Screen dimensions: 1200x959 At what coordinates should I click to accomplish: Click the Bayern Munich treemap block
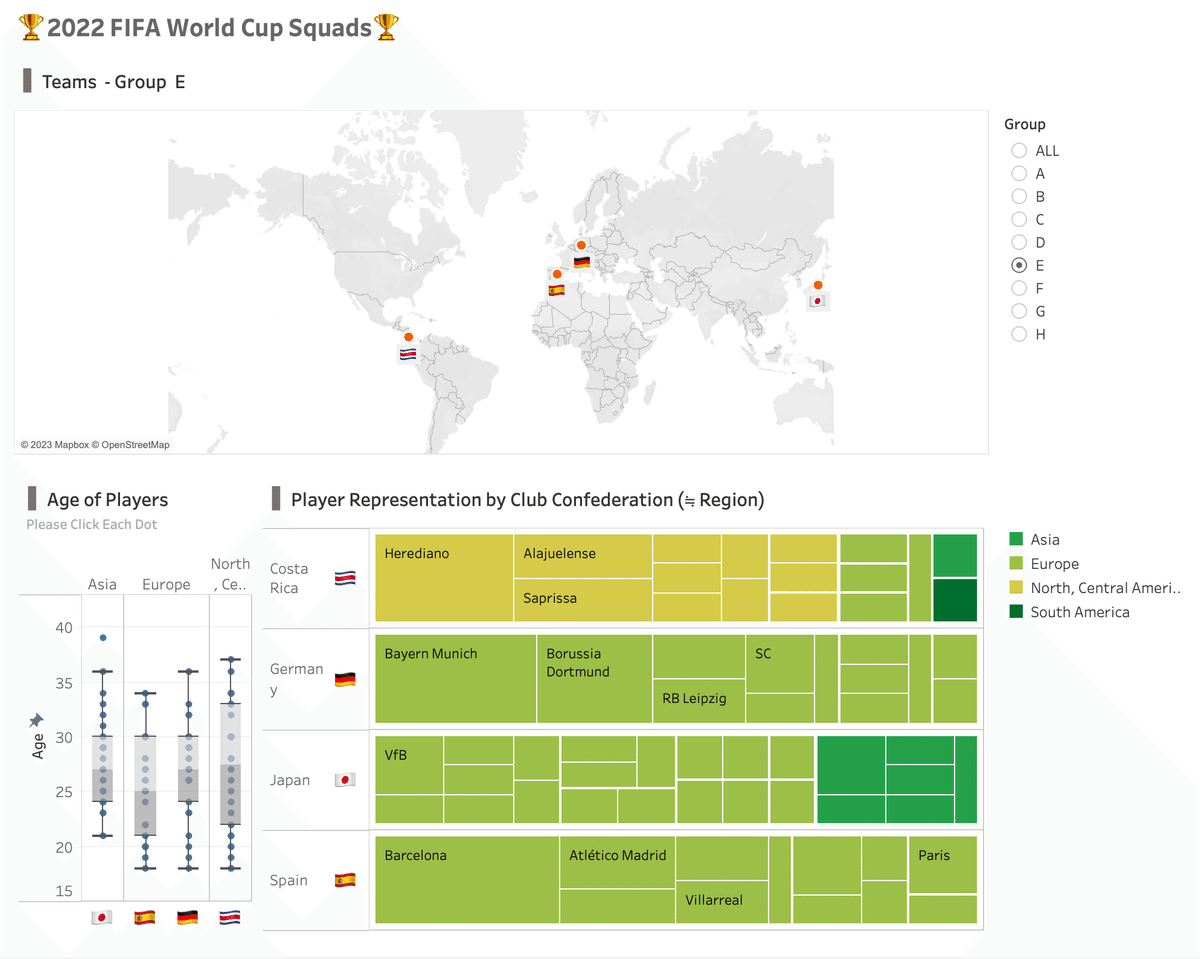point(456,678)
